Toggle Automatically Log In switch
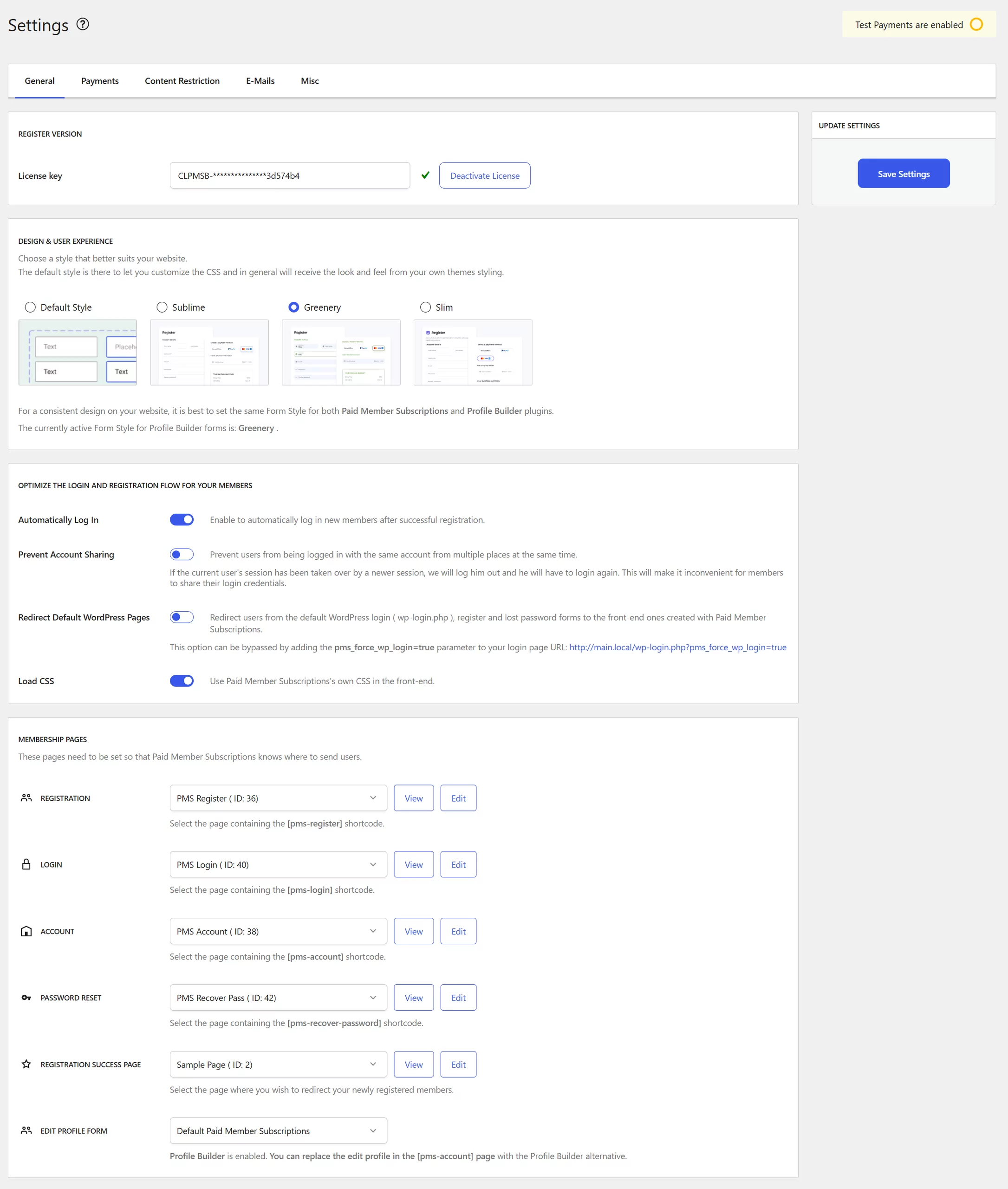 (182, 519)
